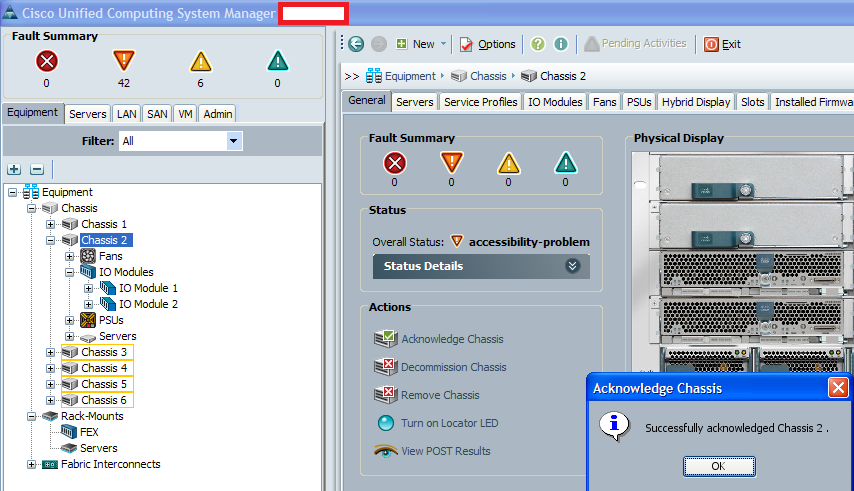Click the Decommission Chassis action icon
The height and width of the screenshot is (491, 854).
click(x=386, y=367)
